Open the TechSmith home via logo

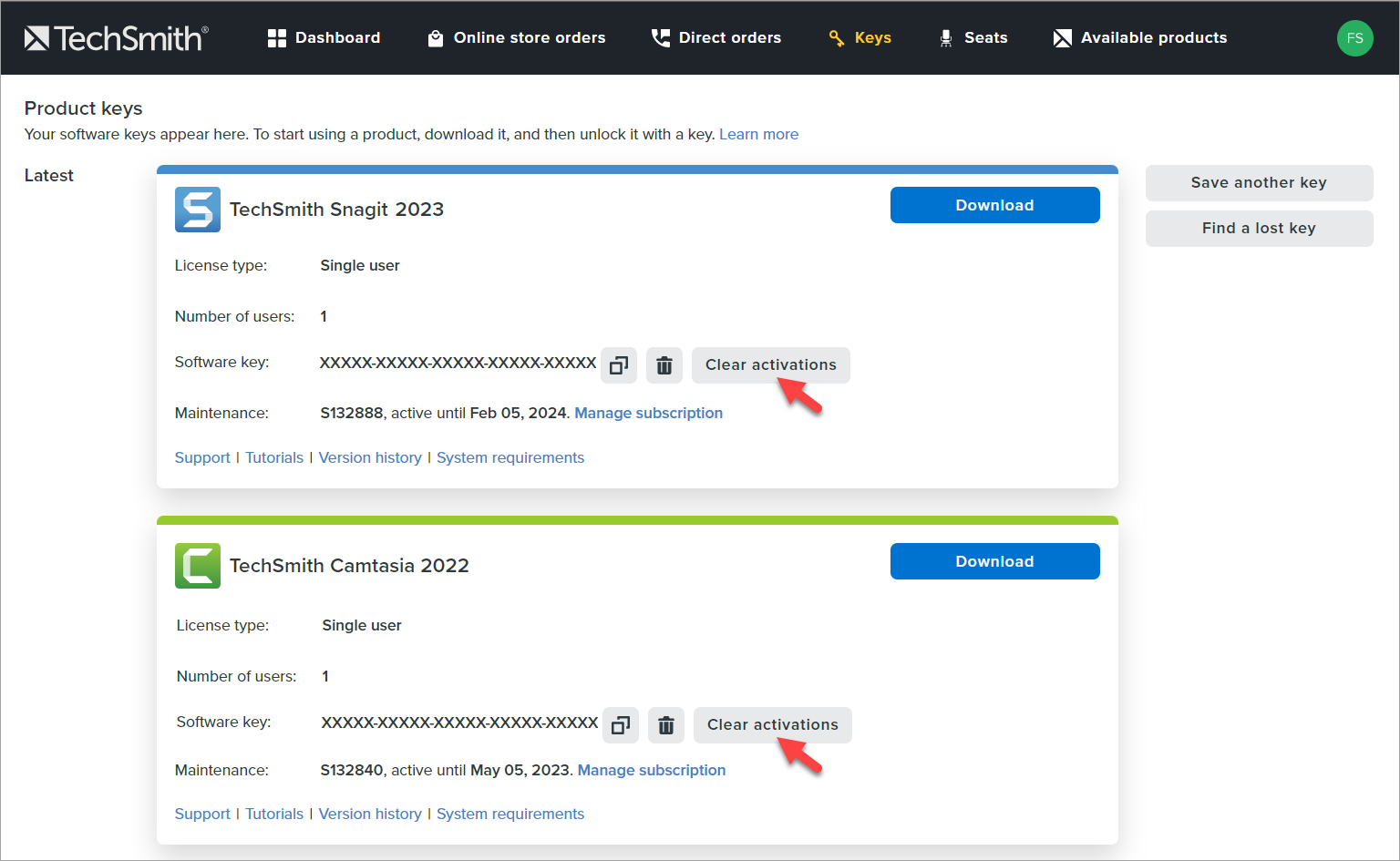pos(116,37)
